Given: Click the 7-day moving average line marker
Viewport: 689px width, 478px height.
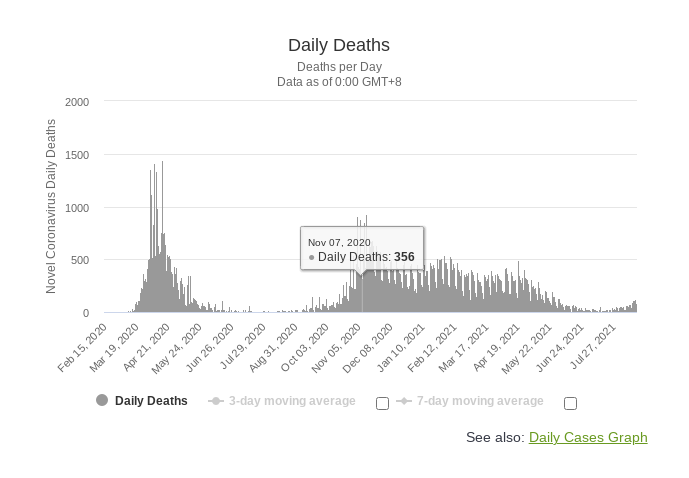Looking at the screenshot, I should point(404,401).
